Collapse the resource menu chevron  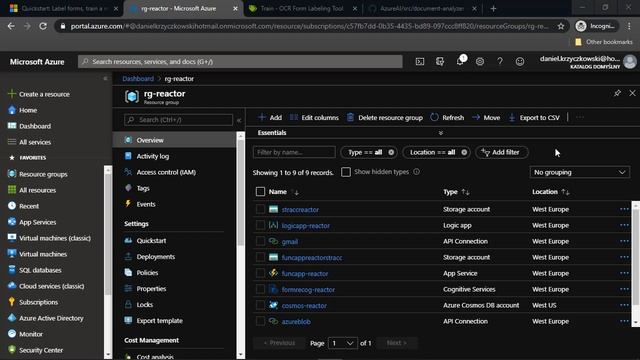tap(239, 120)
